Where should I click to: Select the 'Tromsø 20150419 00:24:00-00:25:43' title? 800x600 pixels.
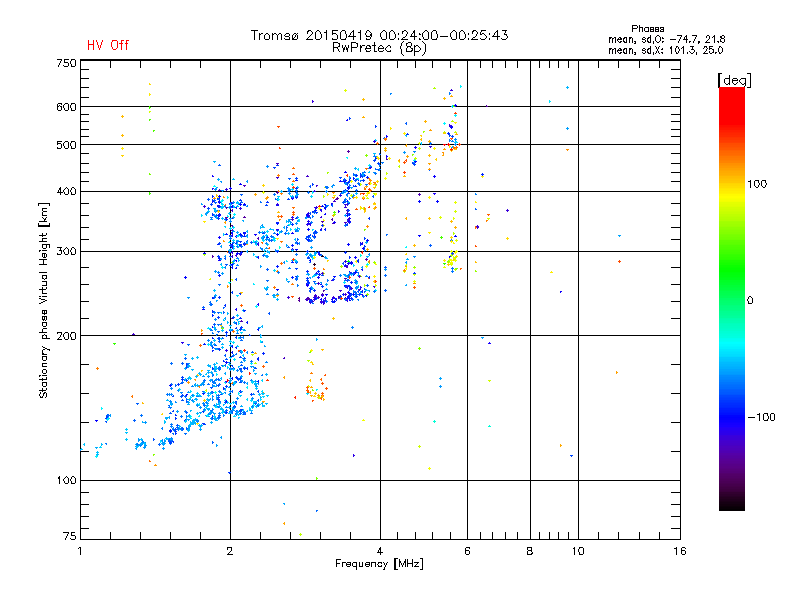point(379,35)
